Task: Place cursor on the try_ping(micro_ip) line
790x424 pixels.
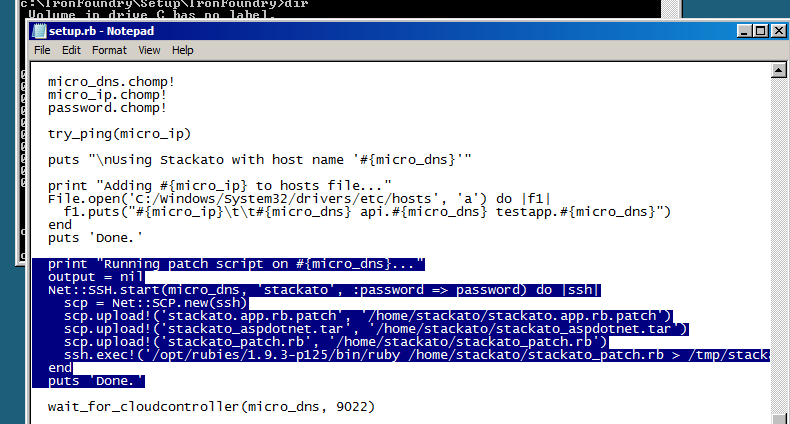Action: [118, 133]
